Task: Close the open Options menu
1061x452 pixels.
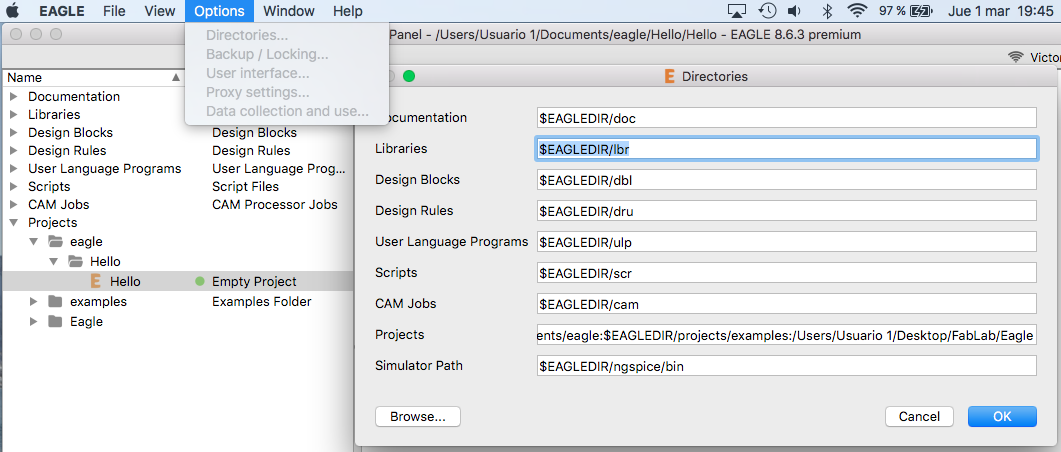Action: tap(219, 11)
